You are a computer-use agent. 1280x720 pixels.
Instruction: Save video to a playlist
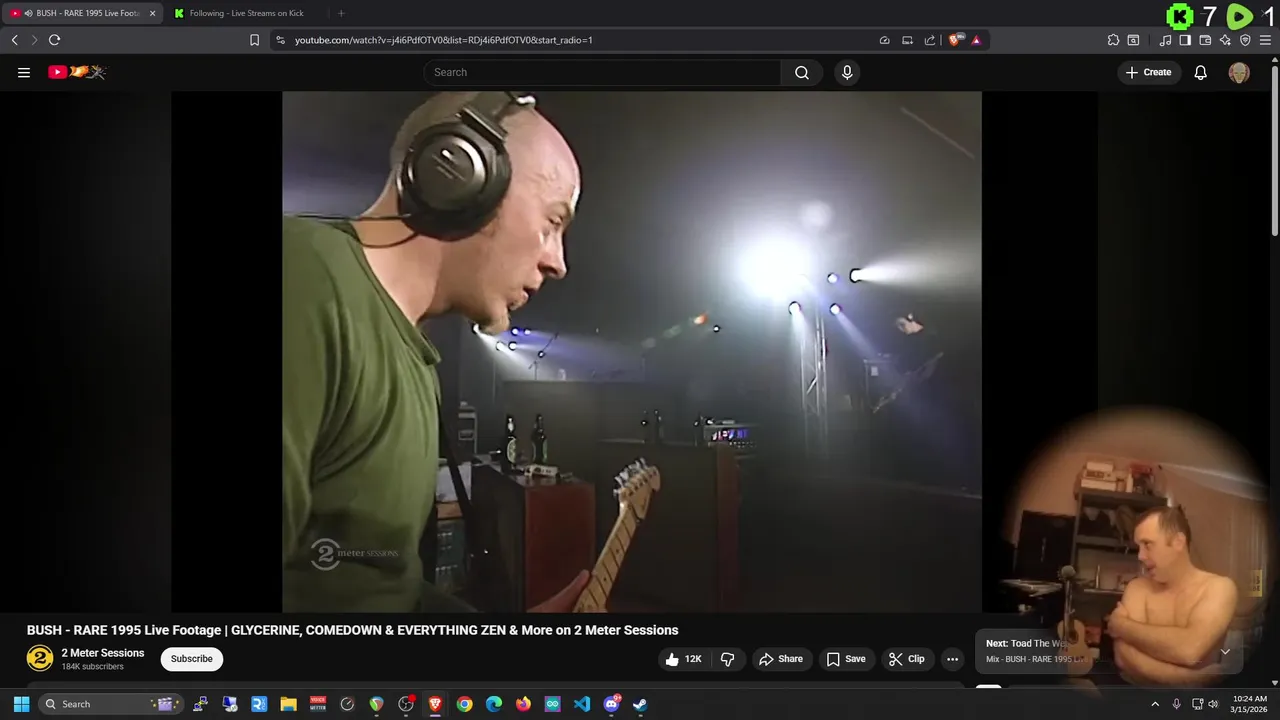point(846,659)
